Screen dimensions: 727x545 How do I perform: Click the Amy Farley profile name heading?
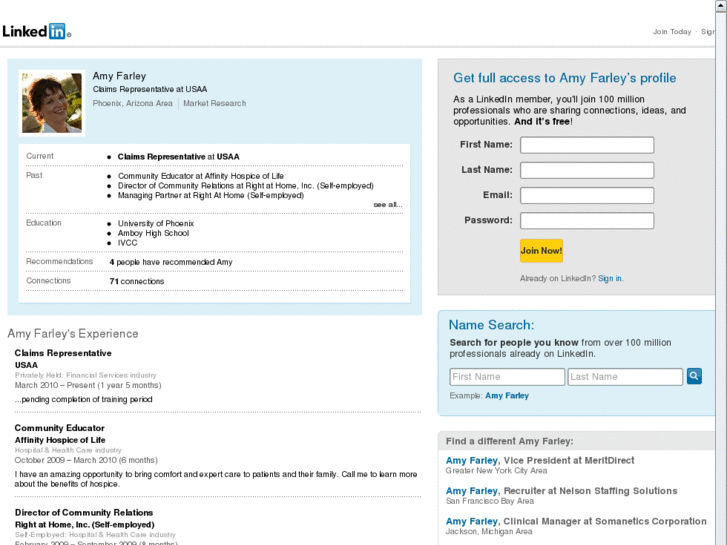(x=119, y=76)
